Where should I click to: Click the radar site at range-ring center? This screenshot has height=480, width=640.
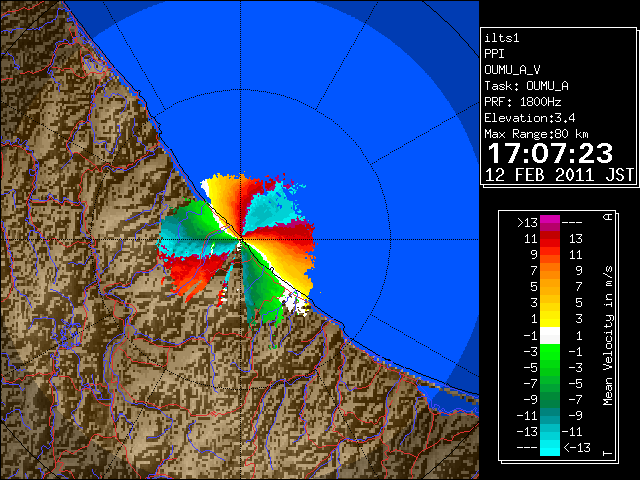pyautogui.click(x=241, y=239)
